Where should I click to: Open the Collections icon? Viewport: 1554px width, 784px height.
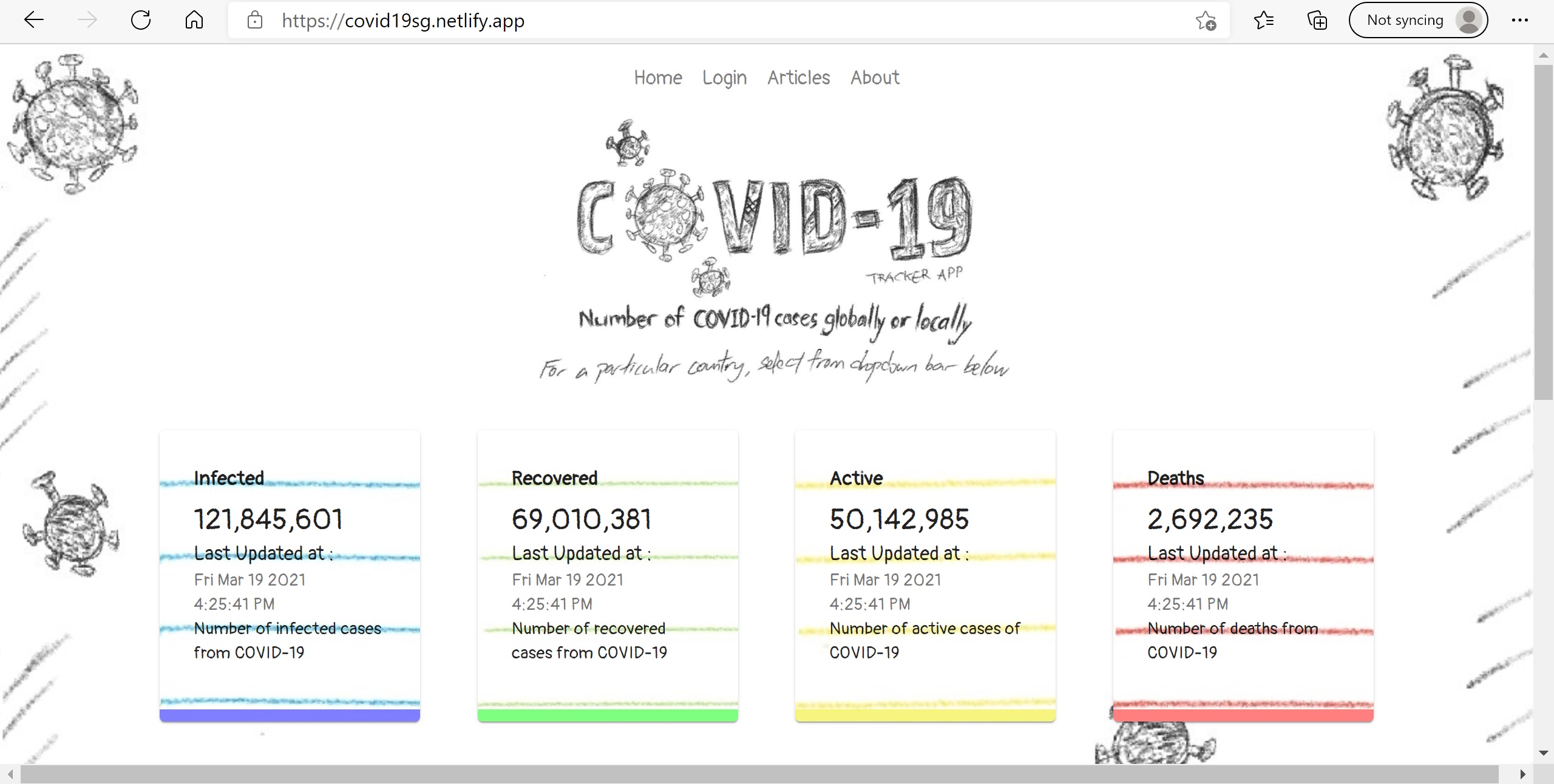click(x=1317, y=20)
